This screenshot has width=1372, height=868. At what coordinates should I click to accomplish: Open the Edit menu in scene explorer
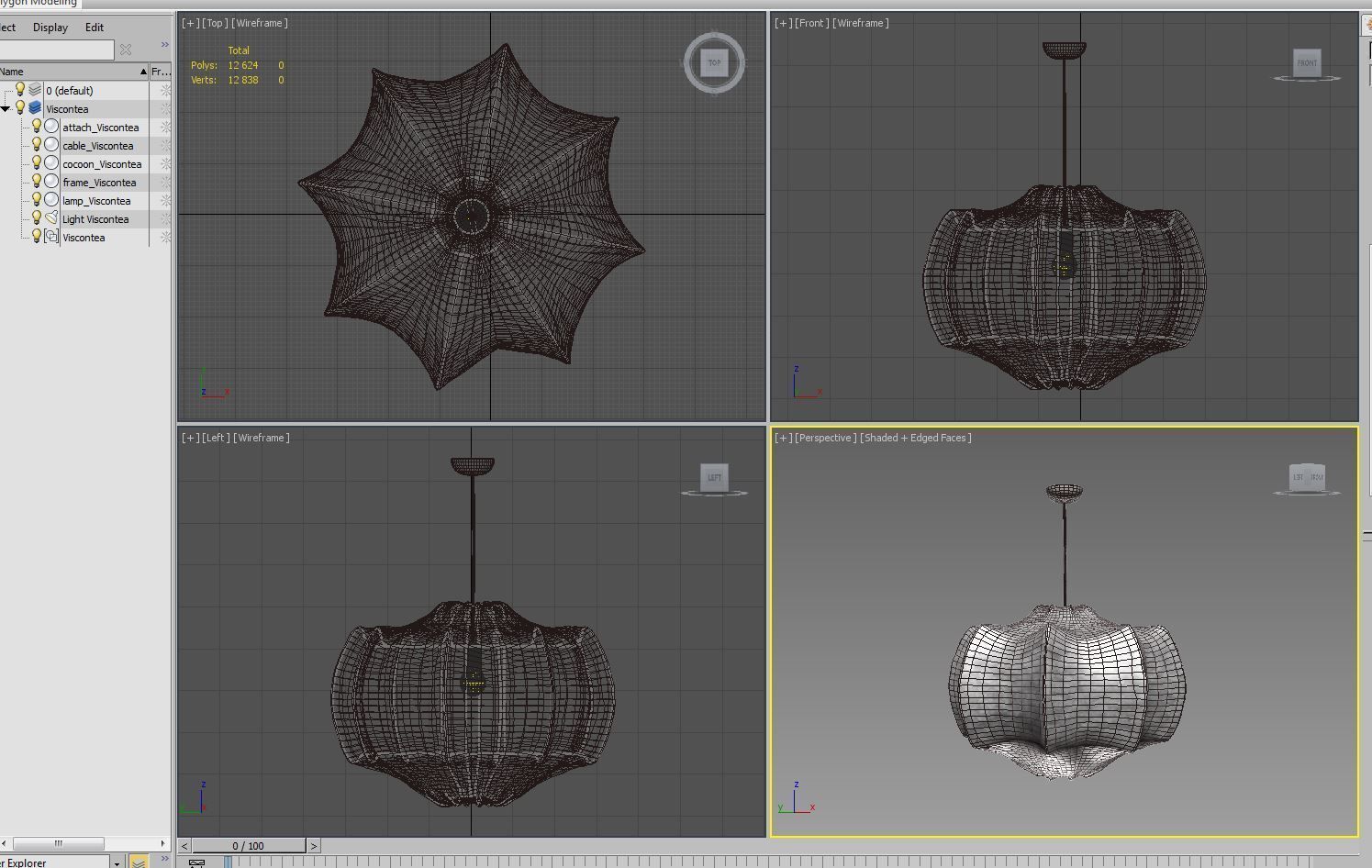pos(95,28)
